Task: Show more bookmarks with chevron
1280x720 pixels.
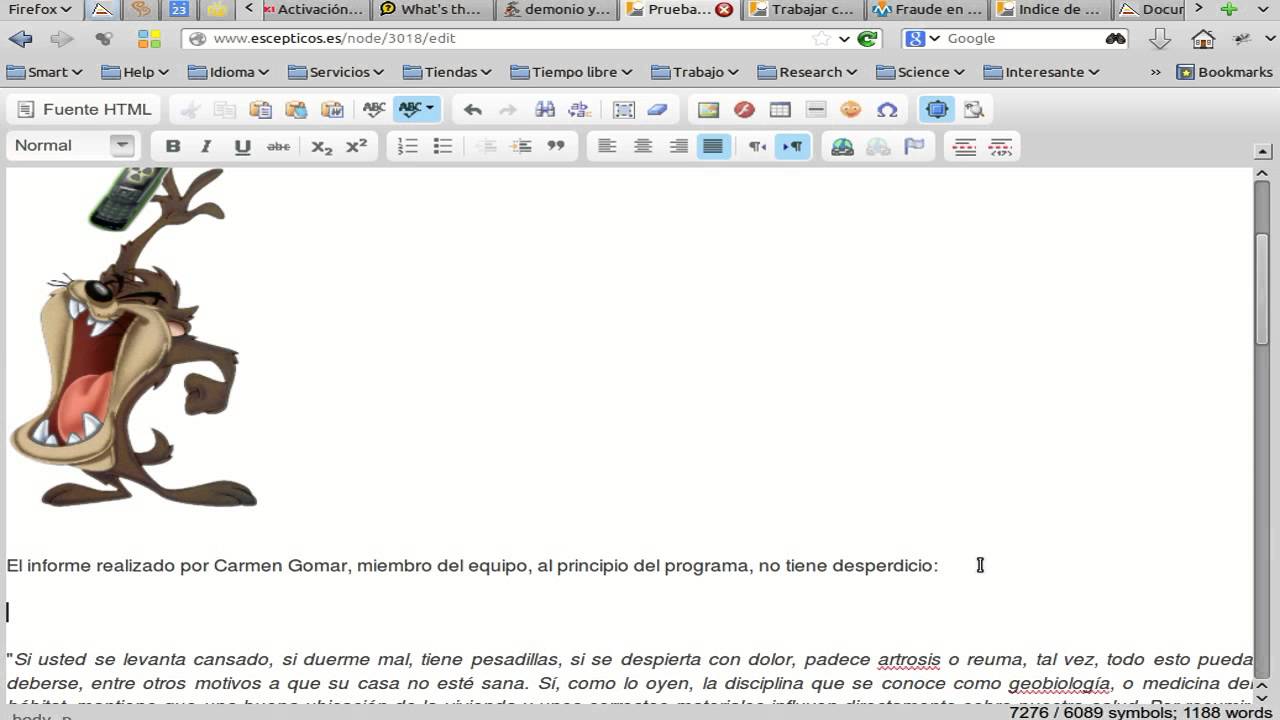Action: point(1156,72)
